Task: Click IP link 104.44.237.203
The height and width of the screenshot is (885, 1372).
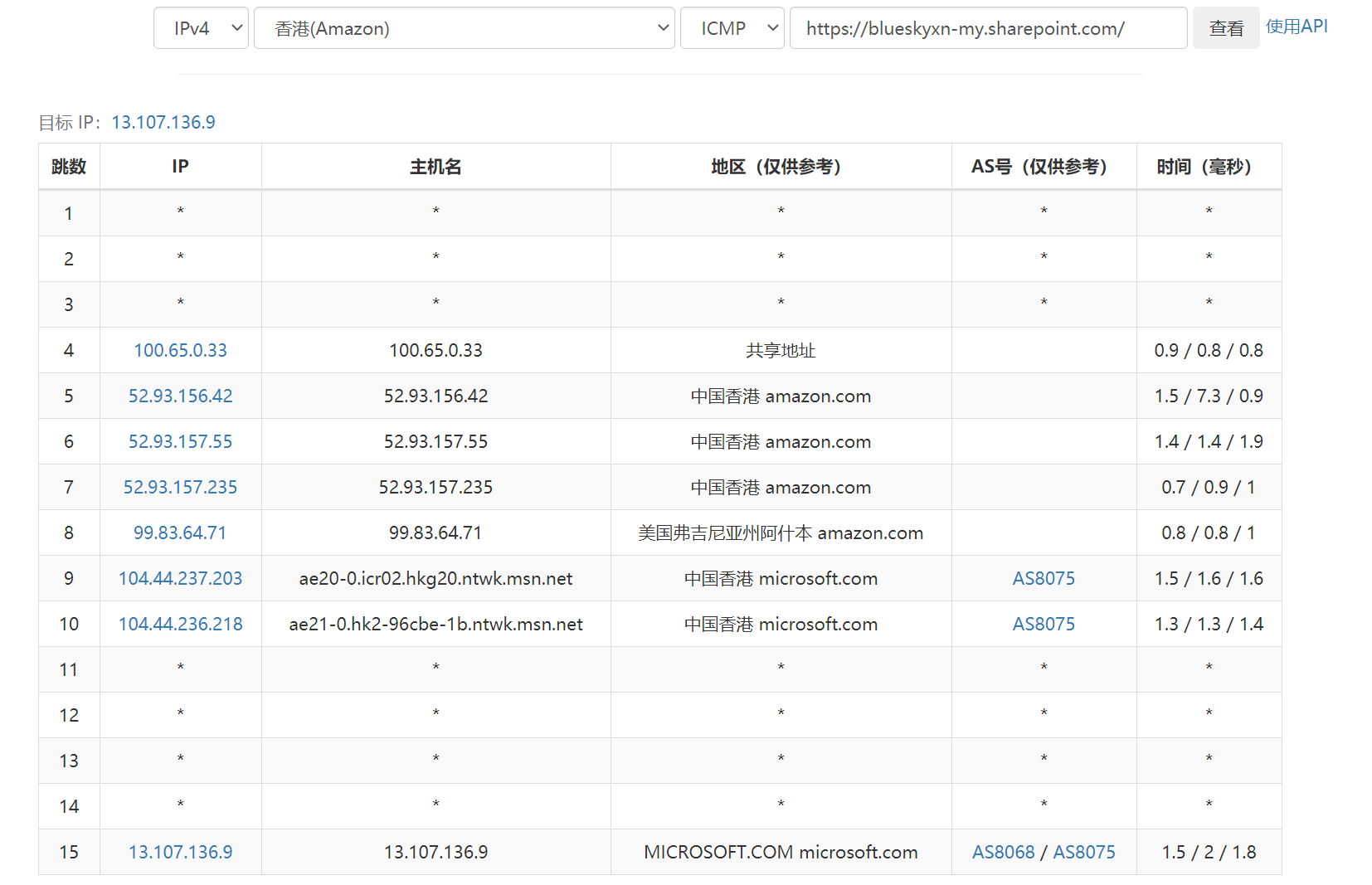Action: point(180,578)
